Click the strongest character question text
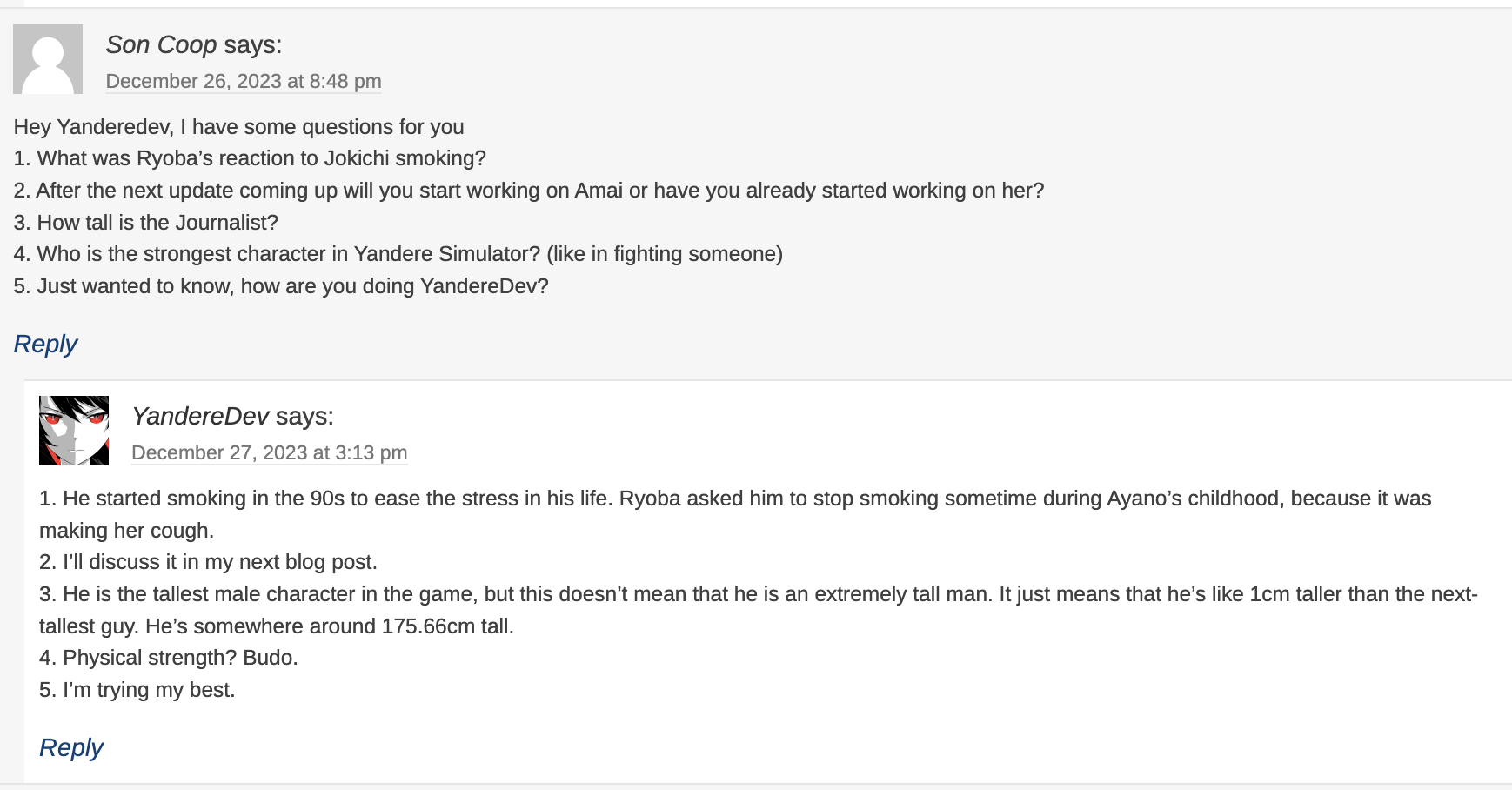This screenshot has width=1512, height=790. click(398, 254)
